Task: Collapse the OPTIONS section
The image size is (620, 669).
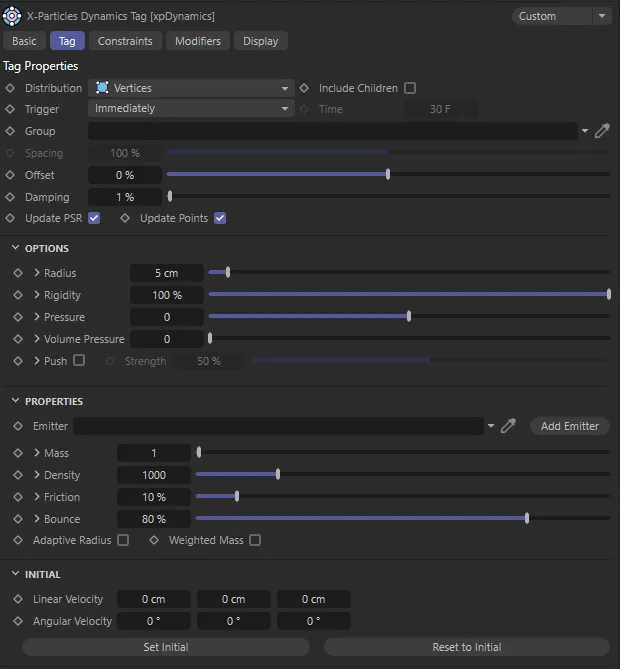Action: pos(16,248)
